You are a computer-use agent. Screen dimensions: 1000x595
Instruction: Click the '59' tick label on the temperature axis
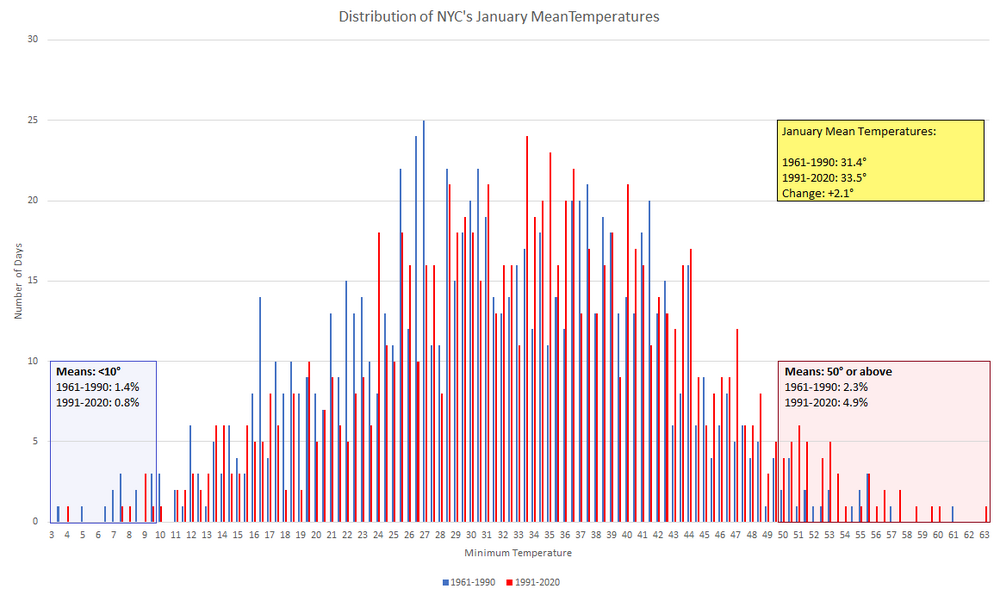pyautogui.click(x=922, y=535)
